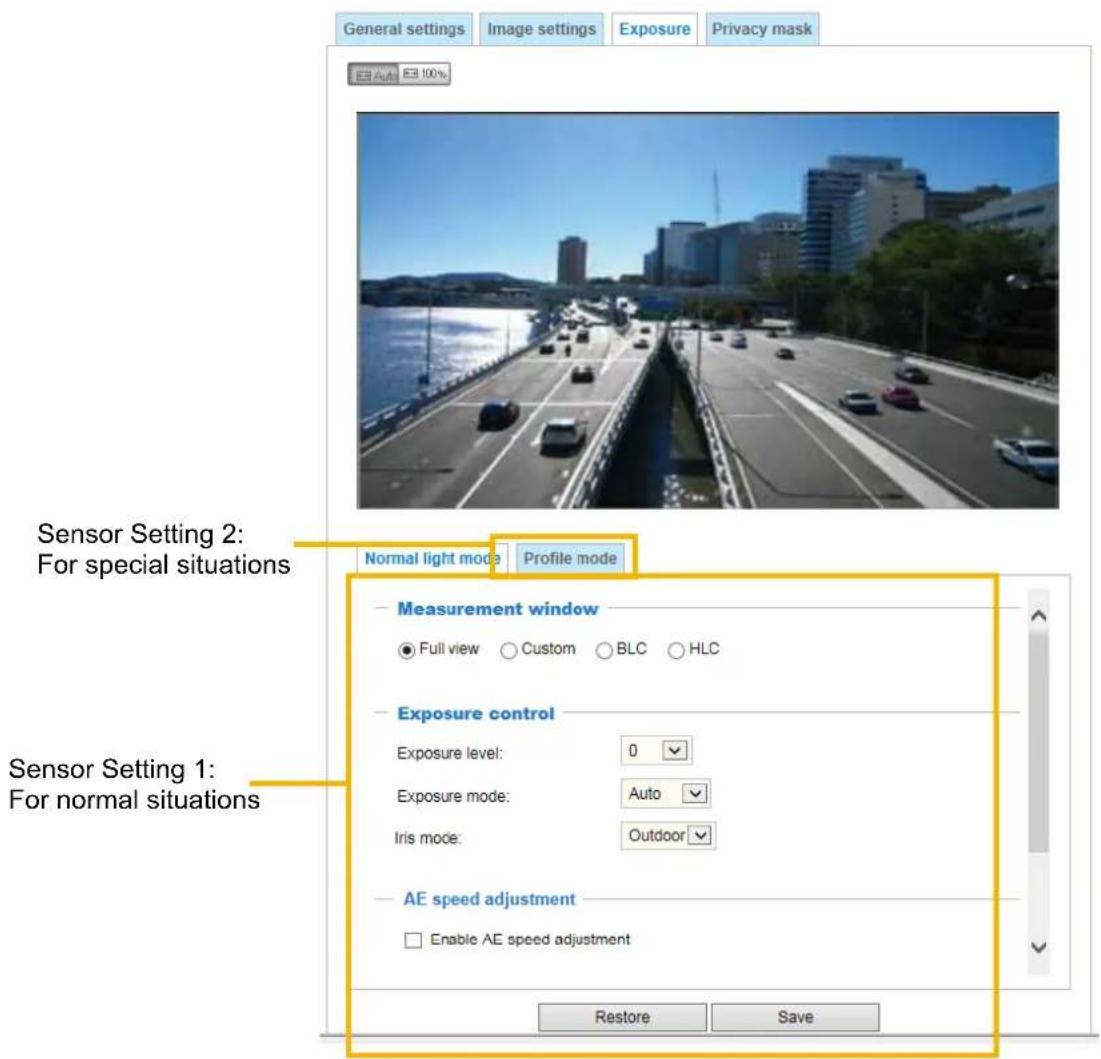Click the Exposure control heading
This screenshot has height=1059, width=1101.
click(476, 713)
